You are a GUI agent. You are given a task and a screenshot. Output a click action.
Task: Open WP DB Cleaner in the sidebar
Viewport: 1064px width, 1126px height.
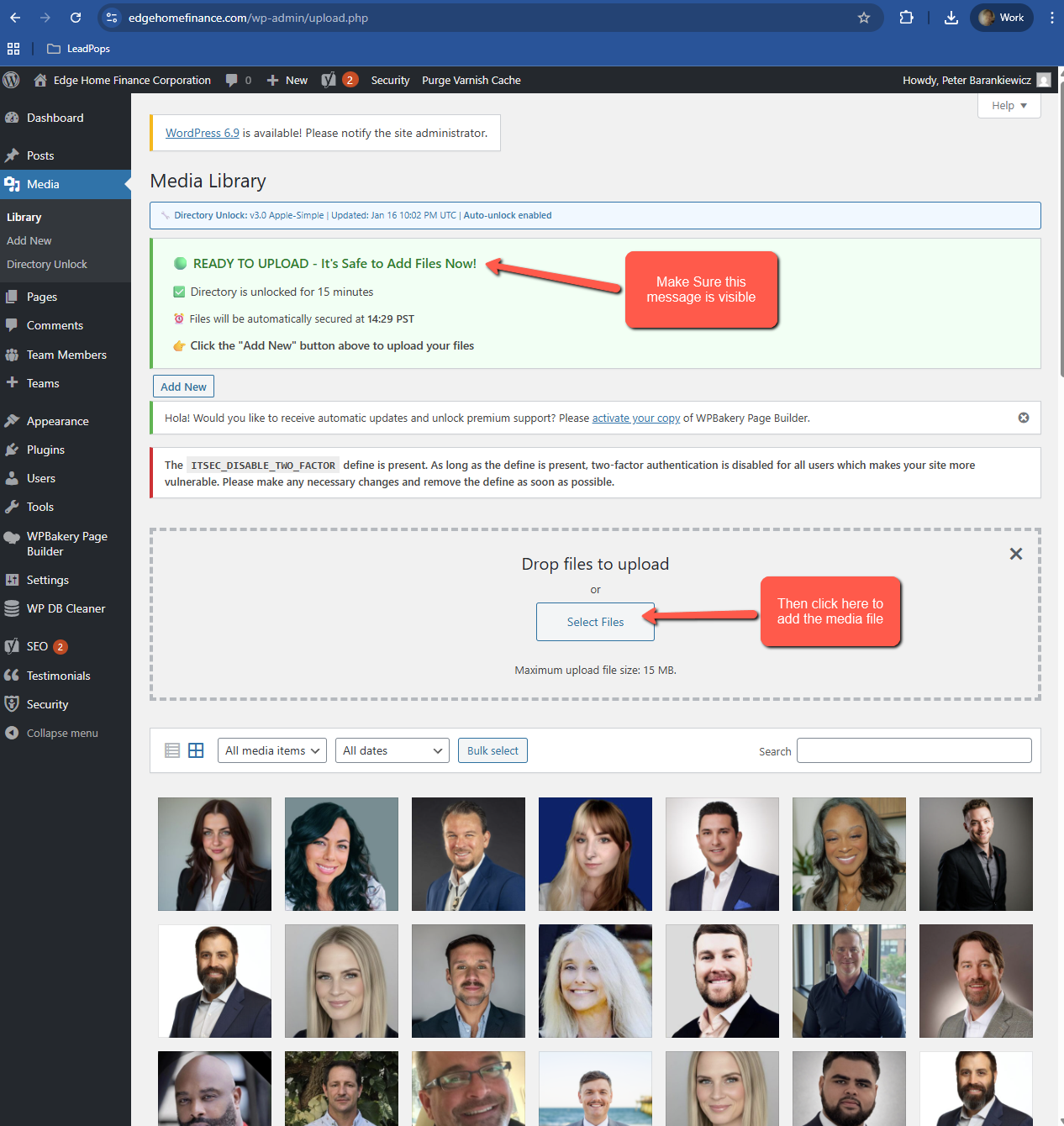66,608
